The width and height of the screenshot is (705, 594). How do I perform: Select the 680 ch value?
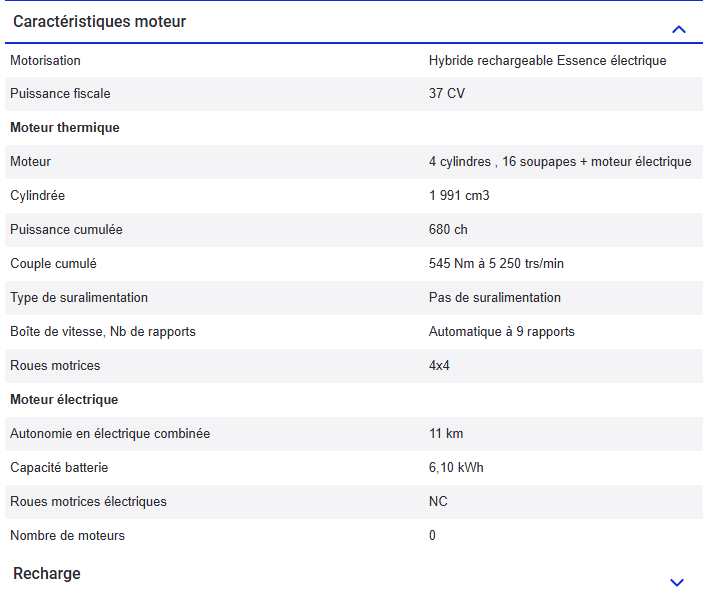click(x=448, y=229)
